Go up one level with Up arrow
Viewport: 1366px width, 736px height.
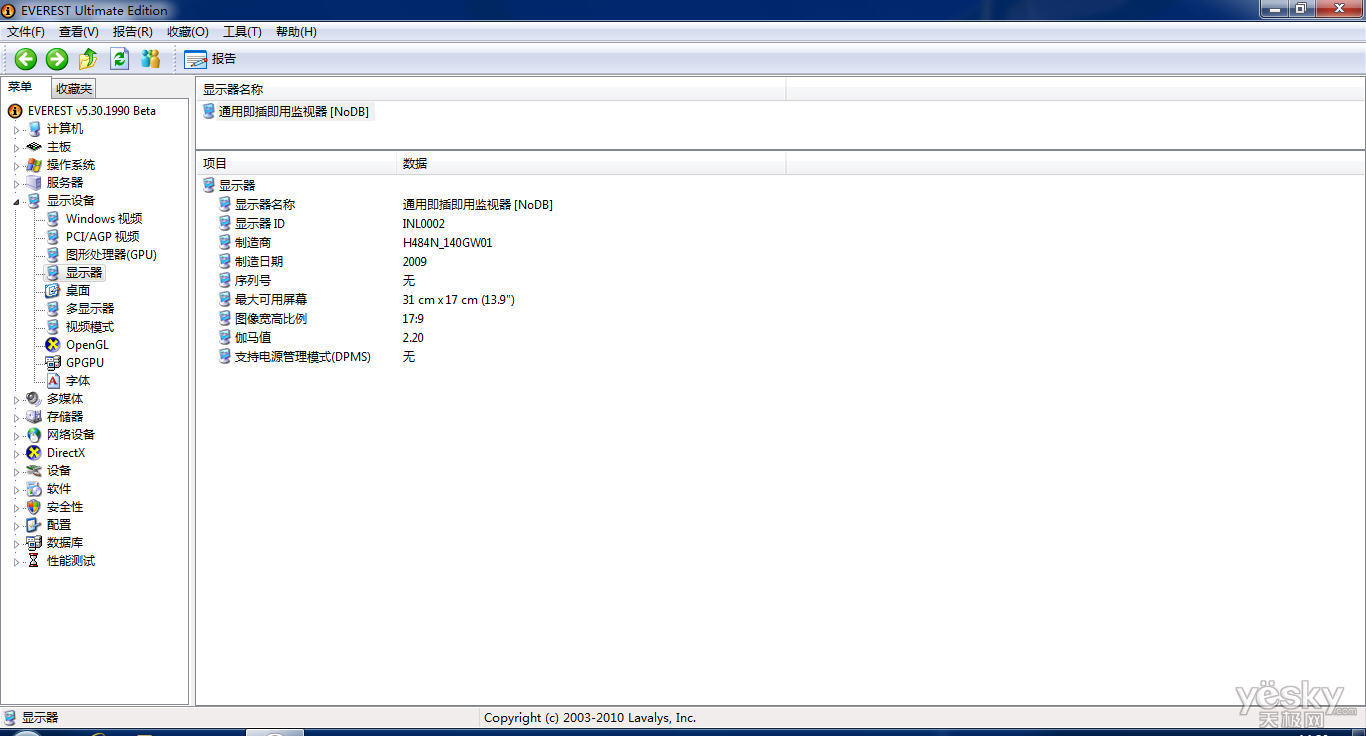[88, 59]
